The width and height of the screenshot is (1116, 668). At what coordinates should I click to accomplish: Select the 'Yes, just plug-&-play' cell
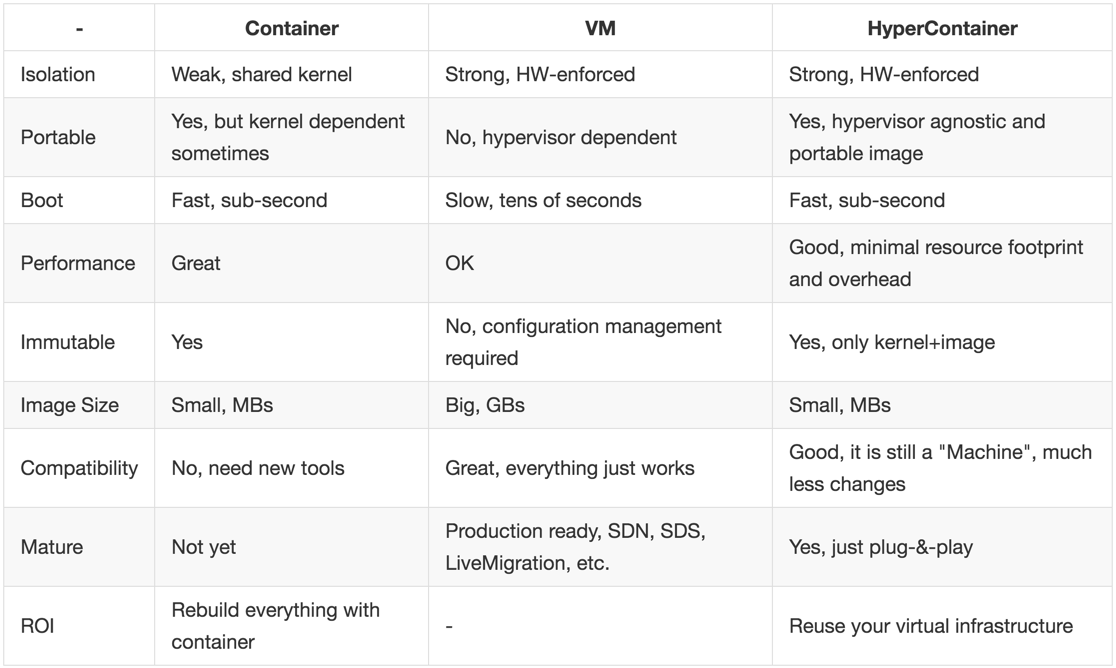tap(880, 547)
